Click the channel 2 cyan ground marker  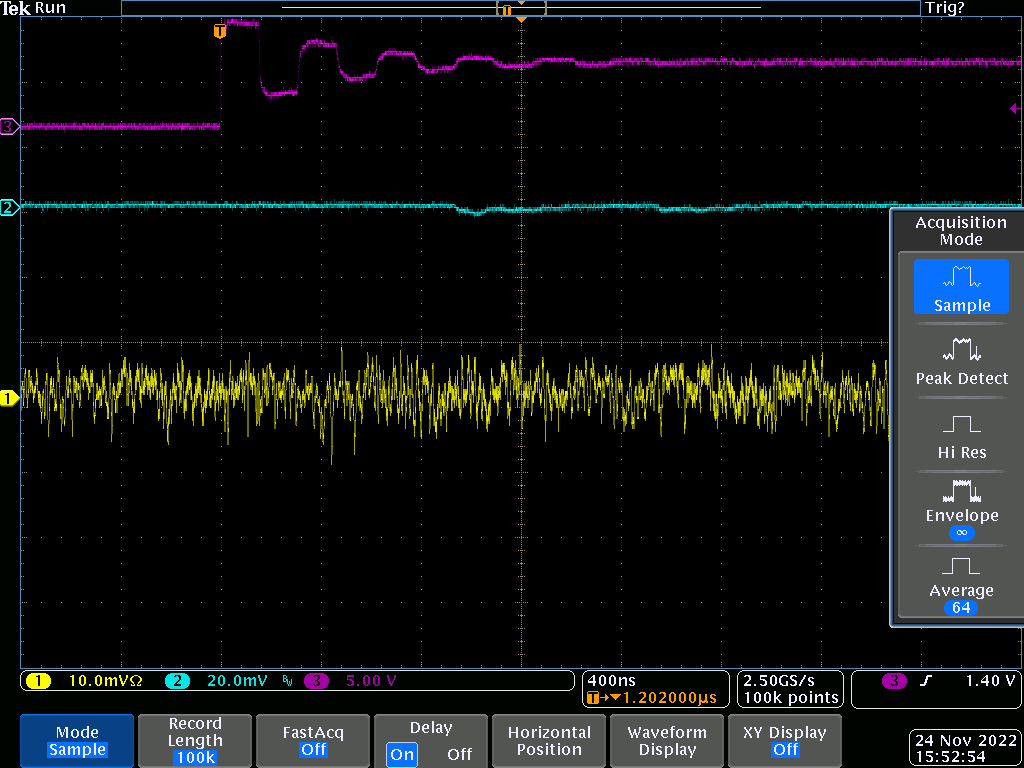9,208
